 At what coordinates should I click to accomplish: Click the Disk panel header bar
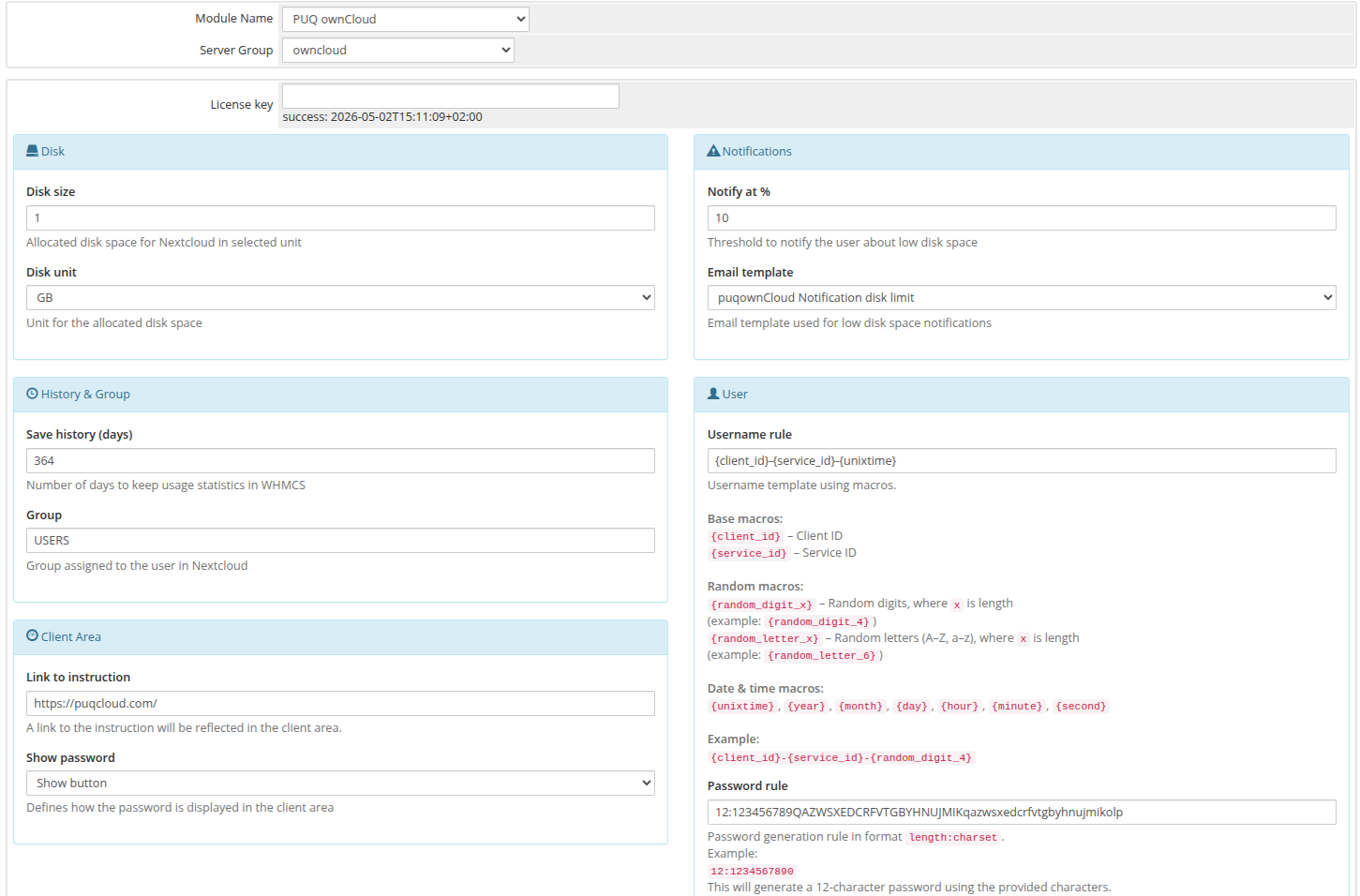[x=337, y=150]
